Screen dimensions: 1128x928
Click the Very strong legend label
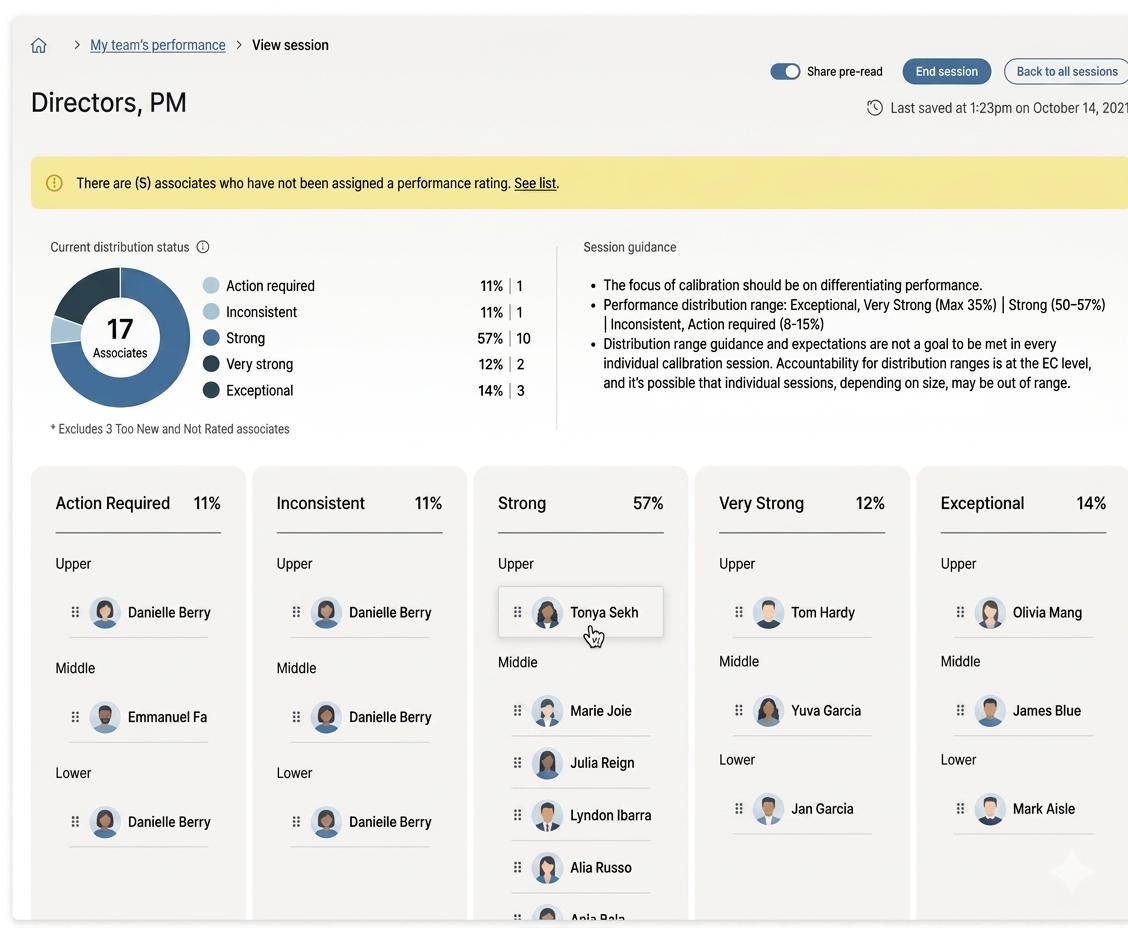pyautogui.click(x=260, y=364)
